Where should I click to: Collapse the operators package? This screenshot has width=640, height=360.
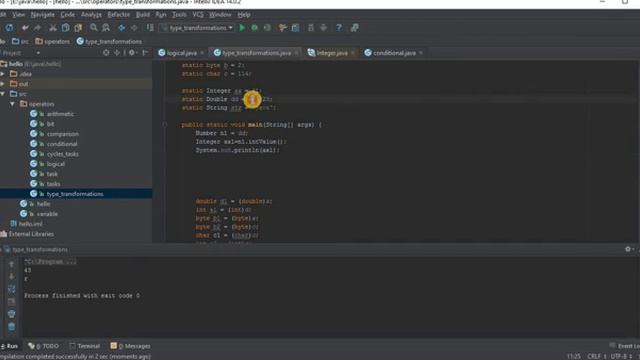[12, 104]
